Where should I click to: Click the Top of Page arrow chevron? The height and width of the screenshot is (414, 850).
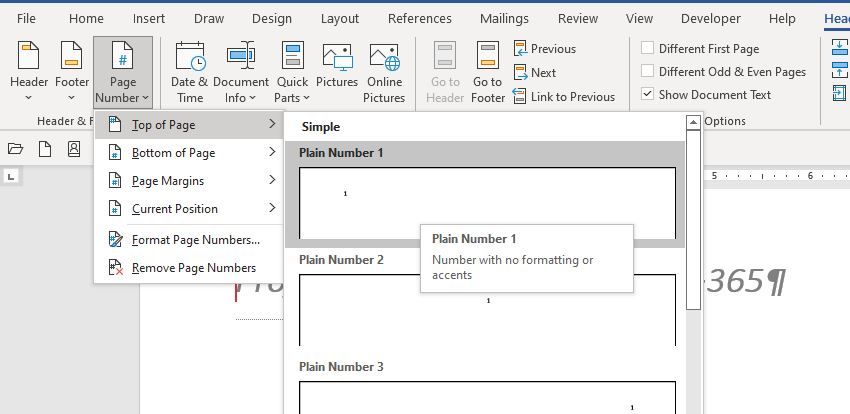coord(272,124)
